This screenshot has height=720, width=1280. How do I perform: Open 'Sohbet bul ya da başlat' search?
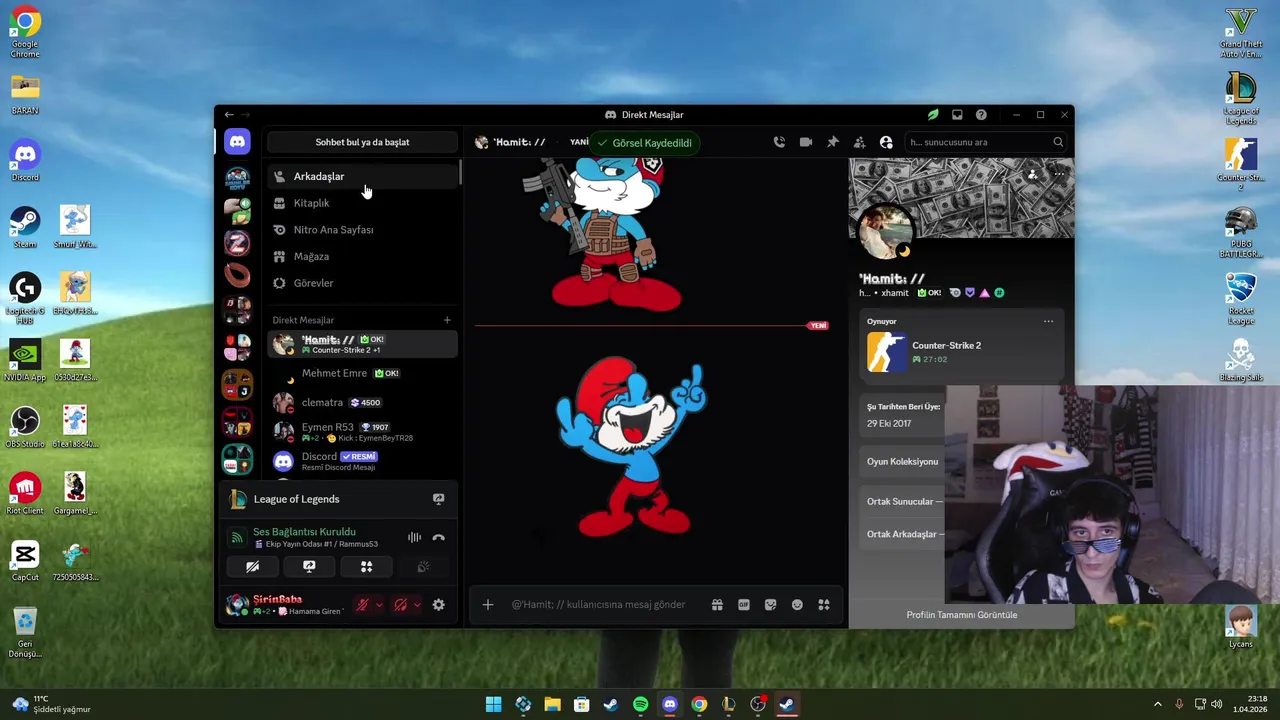(x=362, y=142)
